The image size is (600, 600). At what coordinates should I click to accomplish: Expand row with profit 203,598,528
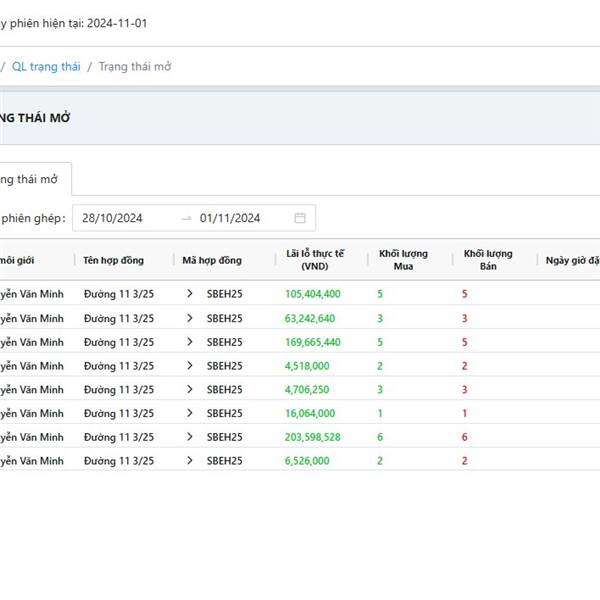[189, 437]
